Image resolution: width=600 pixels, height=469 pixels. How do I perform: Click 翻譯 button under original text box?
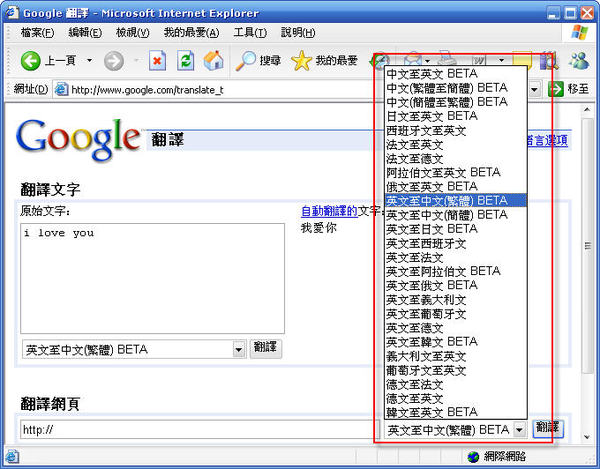(x=266, y=348)
